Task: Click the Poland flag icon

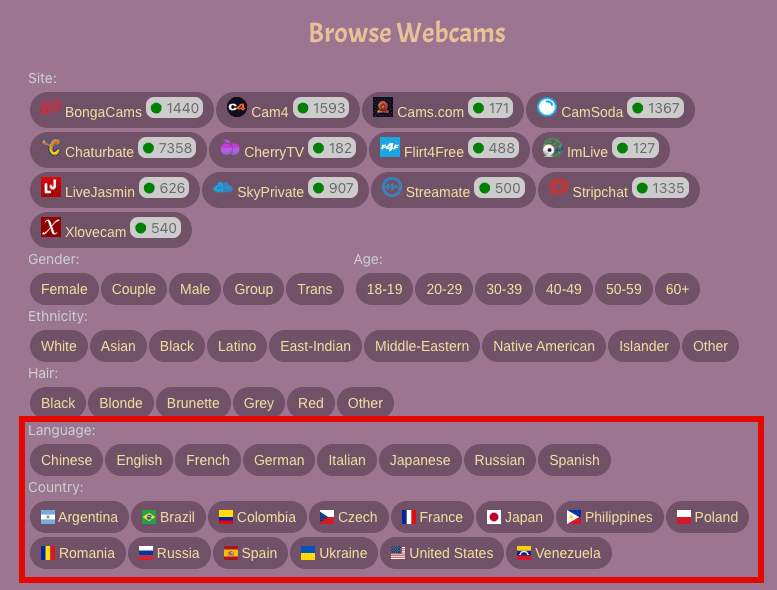Action: pos(684,517)
